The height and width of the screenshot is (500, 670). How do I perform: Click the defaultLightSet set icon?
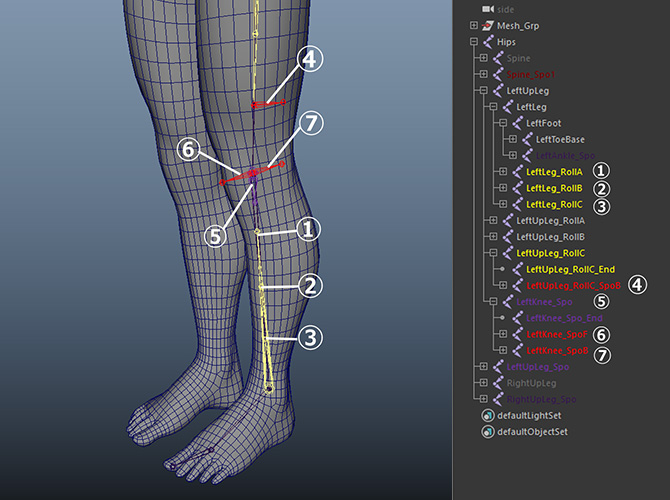(x=489, y=415)
